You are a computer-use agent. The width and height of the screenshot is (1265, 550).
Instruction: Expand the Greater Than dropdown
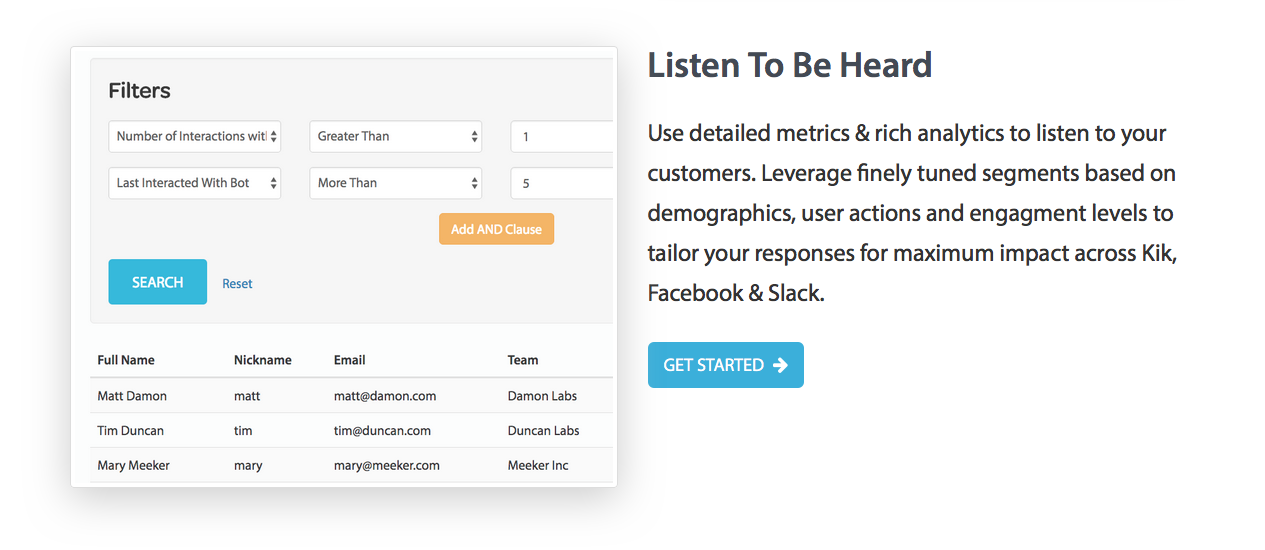click(x=395, y=137)
